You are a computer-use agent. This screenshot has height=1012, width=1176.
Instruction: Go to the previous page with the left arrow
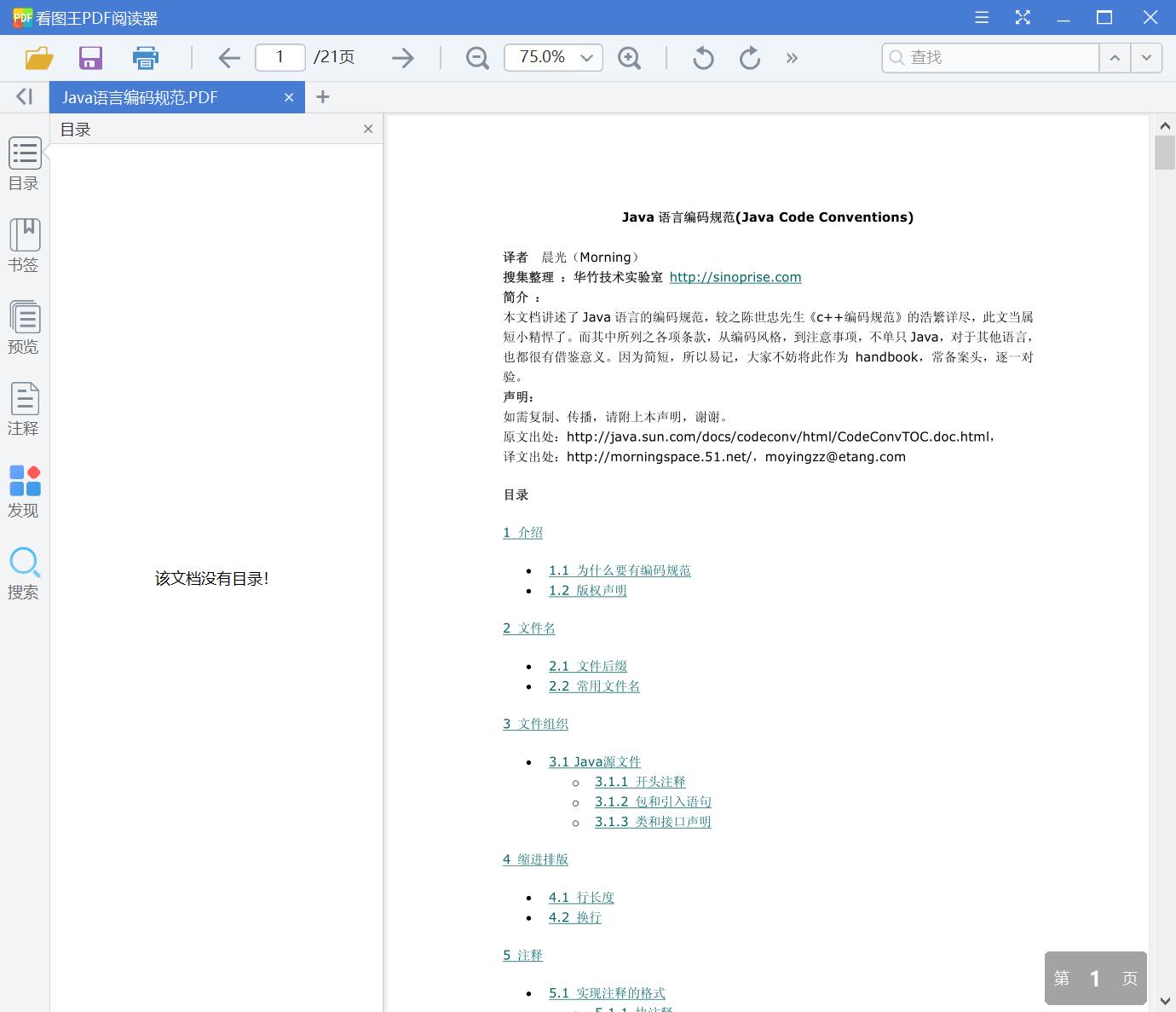[x=229, y=58]
